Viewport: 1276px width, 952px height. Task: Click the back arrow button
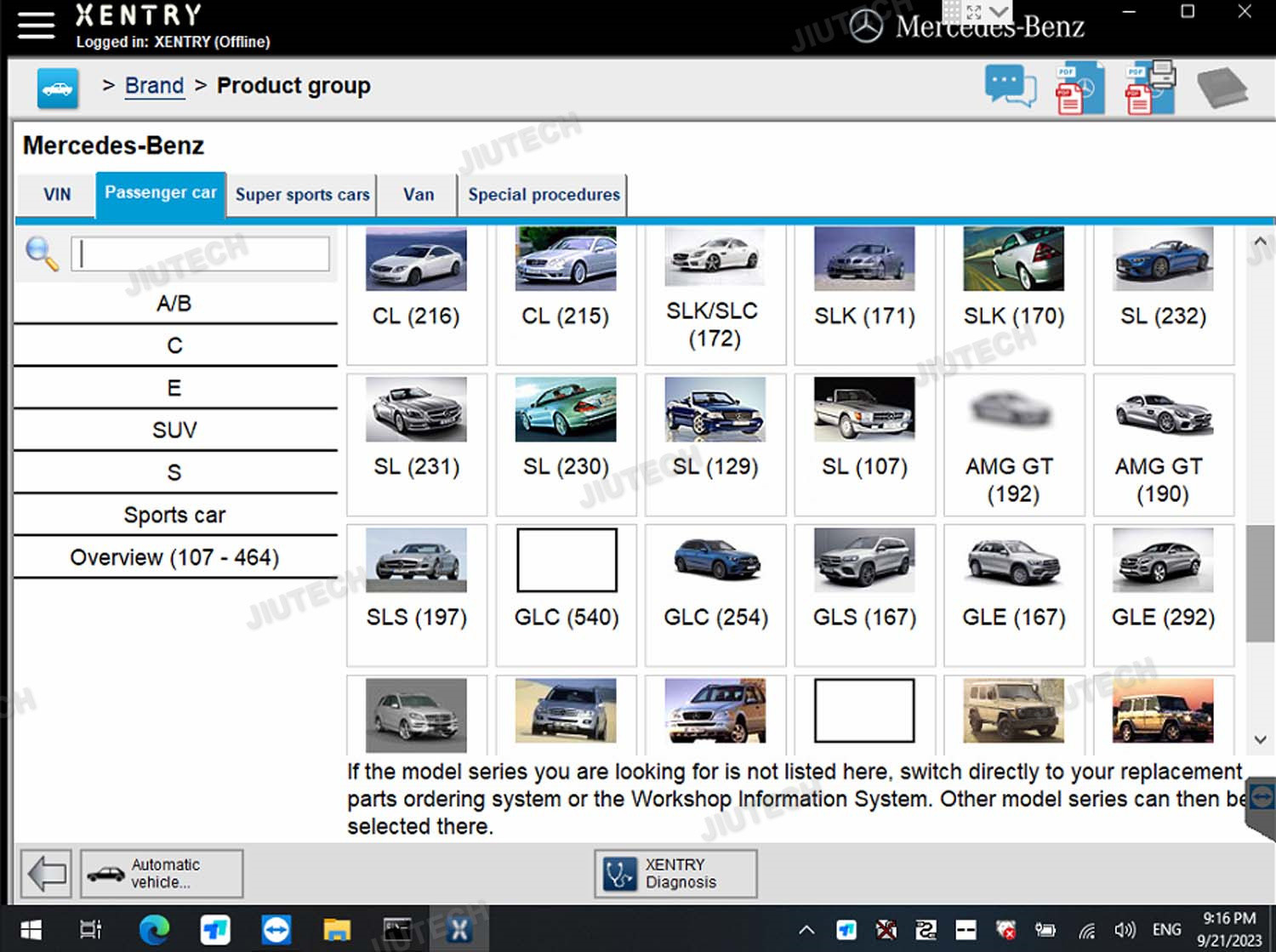(x=47, y=873)
